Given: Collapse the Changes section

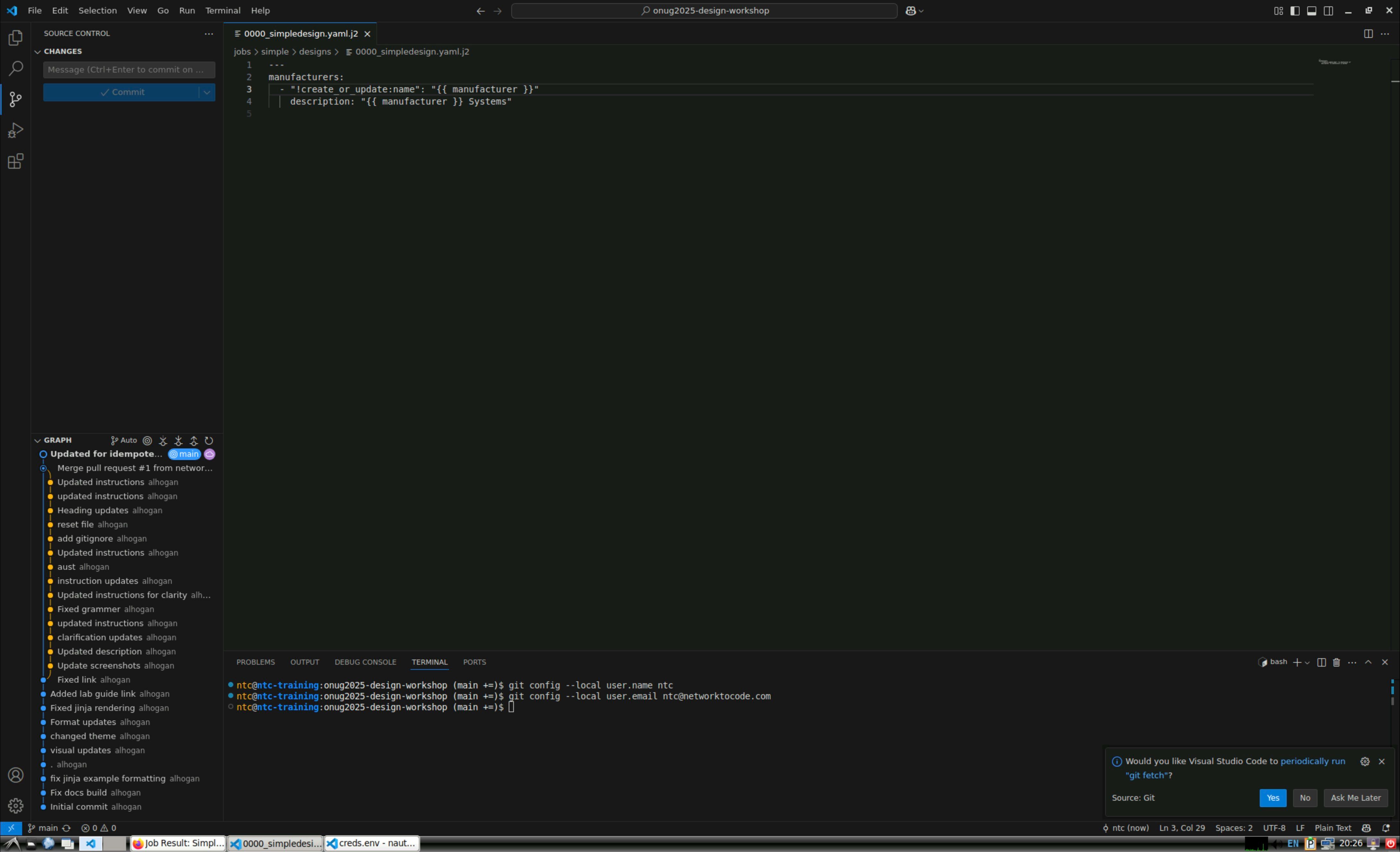Looking at the screenshot, I should click(x=38, y=52).
